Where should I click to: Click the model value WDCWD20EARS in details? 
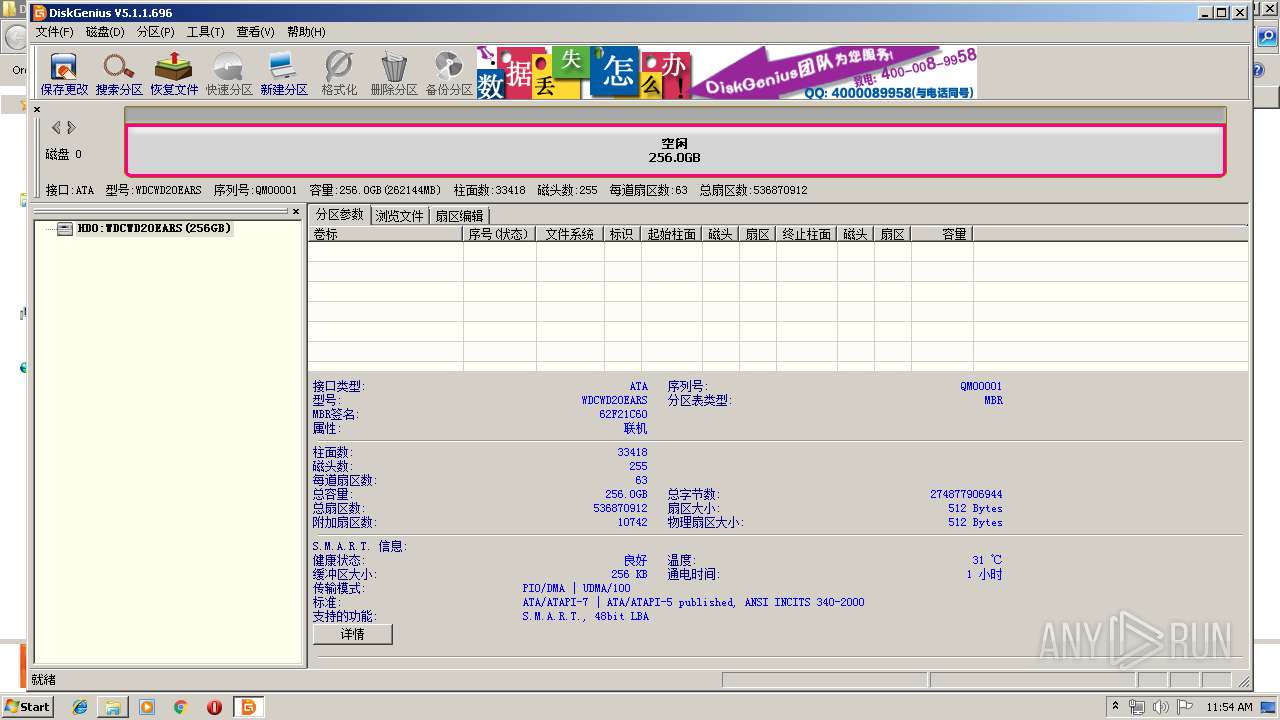click(614, 400)
